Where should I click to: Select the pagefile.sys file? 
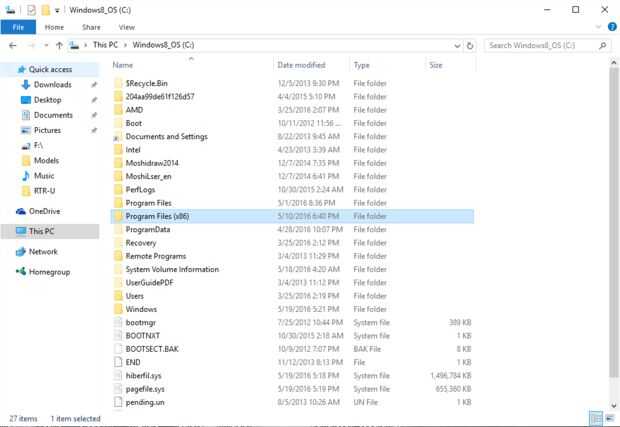coord(145,389)
